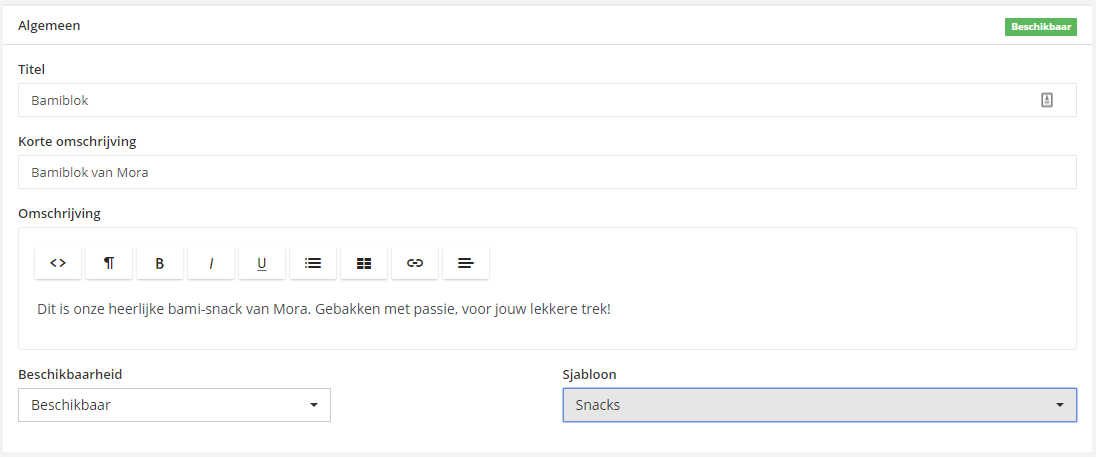Viewport: 1096px width, 457px height.
Task: Expand the Sjabloon dropdown showing Snacks
Action: point(819,405)
